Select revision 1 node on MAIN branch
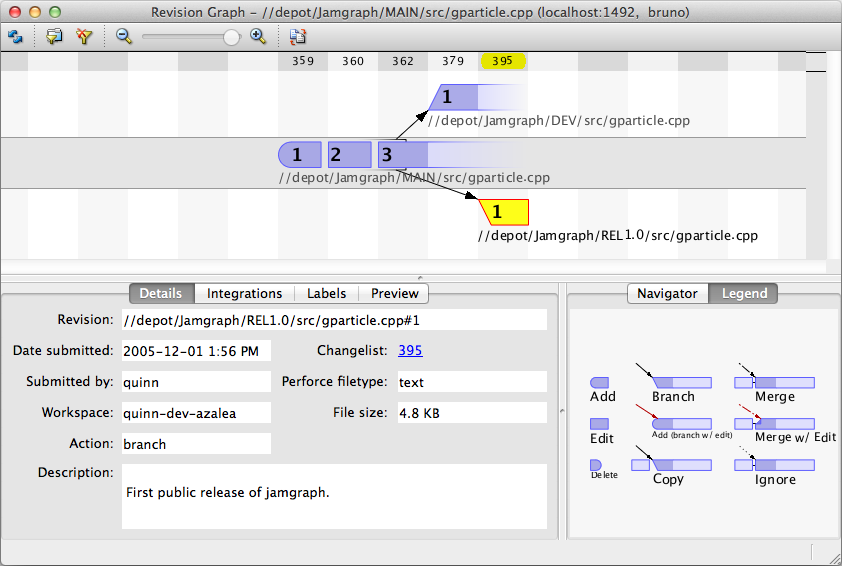 point(299,155)
